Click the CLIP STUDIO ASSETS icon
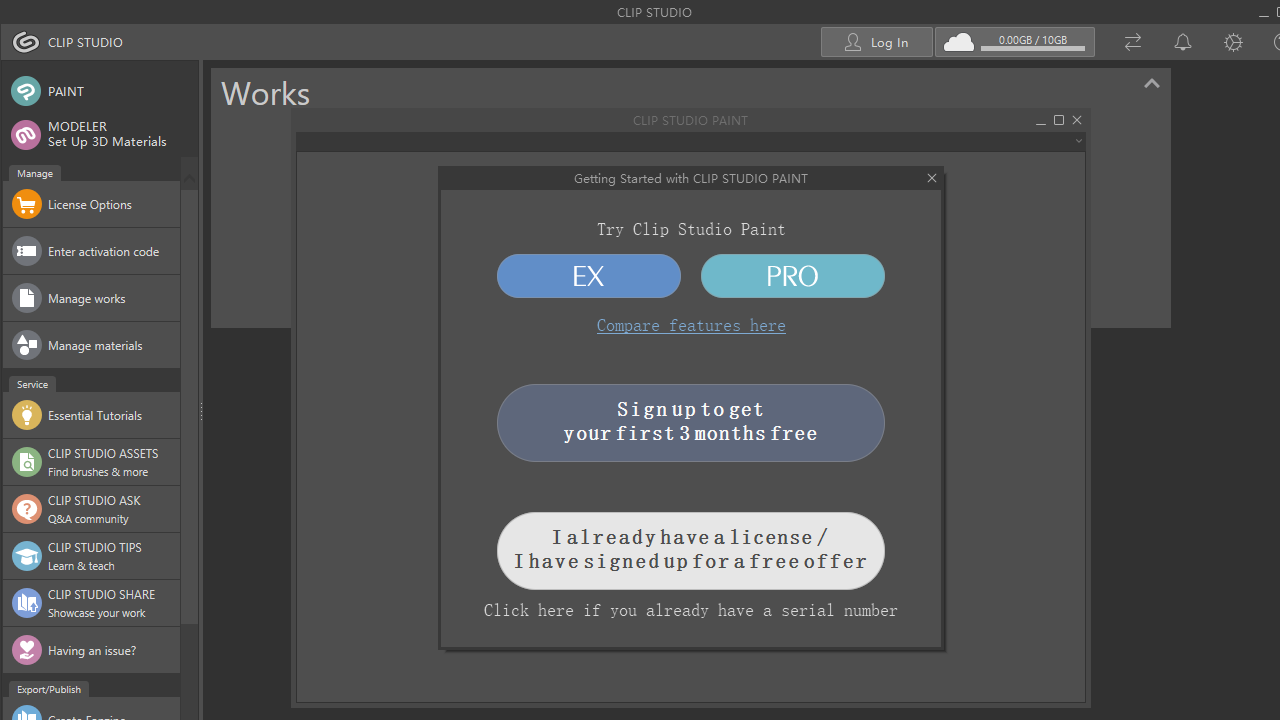Viewport: 1280px width, 720px height. point(27,462)
